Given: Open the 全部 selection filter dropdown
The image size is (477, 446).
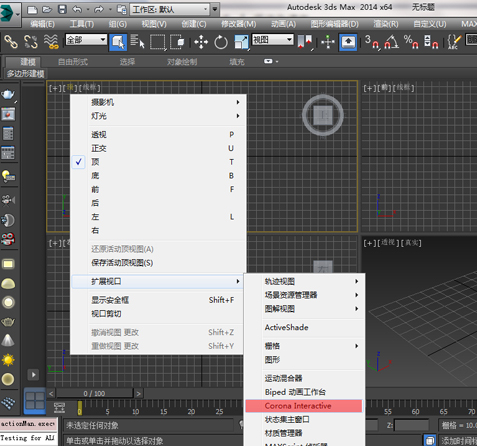Looking at the screenshot, I should pyautogui.click(x=86, y=40).
